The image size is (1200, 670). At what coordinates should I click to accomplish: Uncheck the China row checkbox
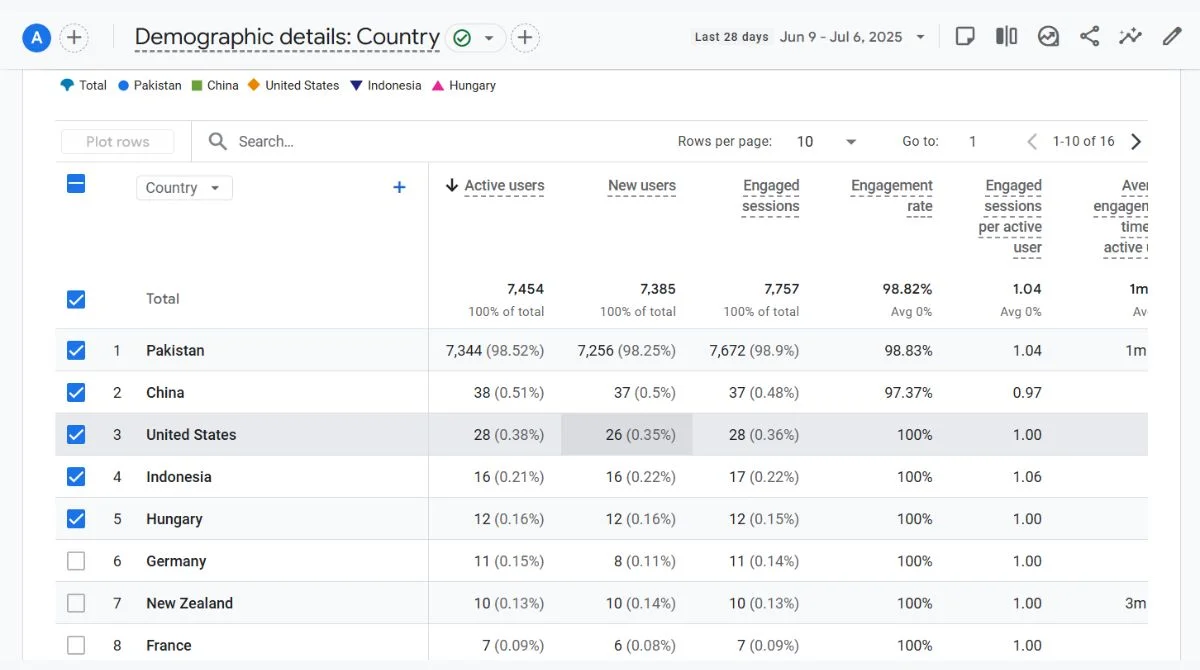click(76, 393)
